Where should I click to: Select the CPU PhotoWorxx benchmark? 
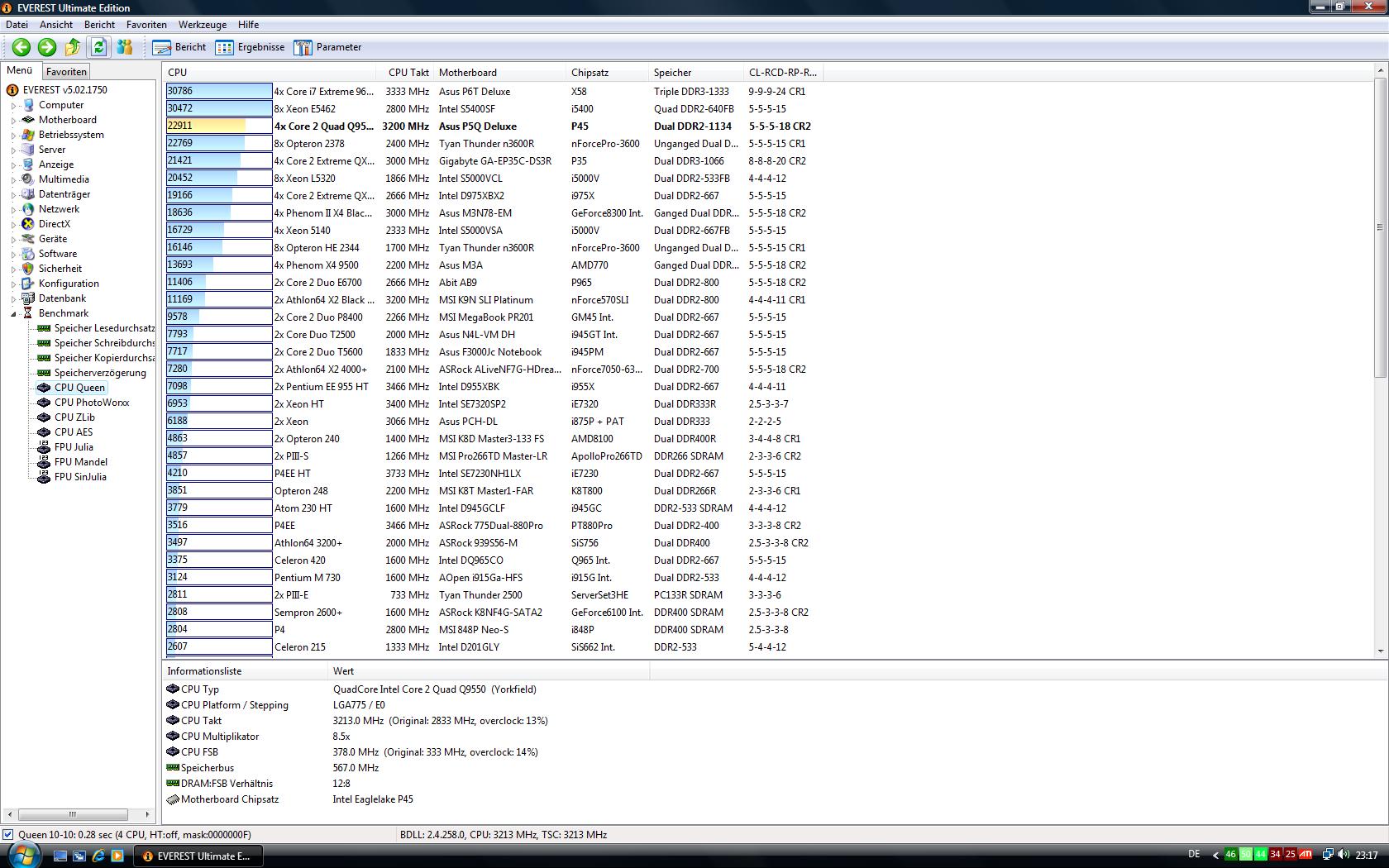(x=91, y=403)
